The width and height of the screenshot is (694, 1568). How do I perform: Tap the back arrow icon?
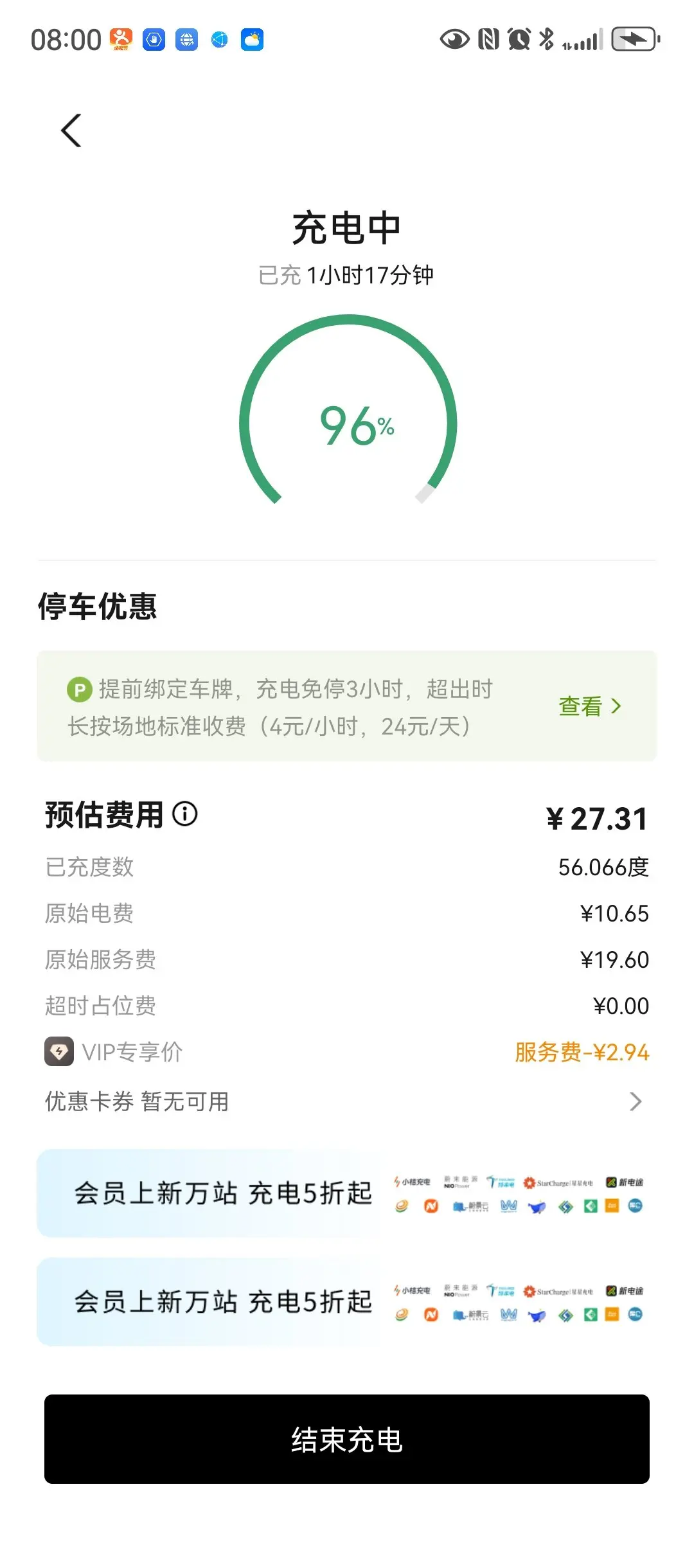pos(71,130)
